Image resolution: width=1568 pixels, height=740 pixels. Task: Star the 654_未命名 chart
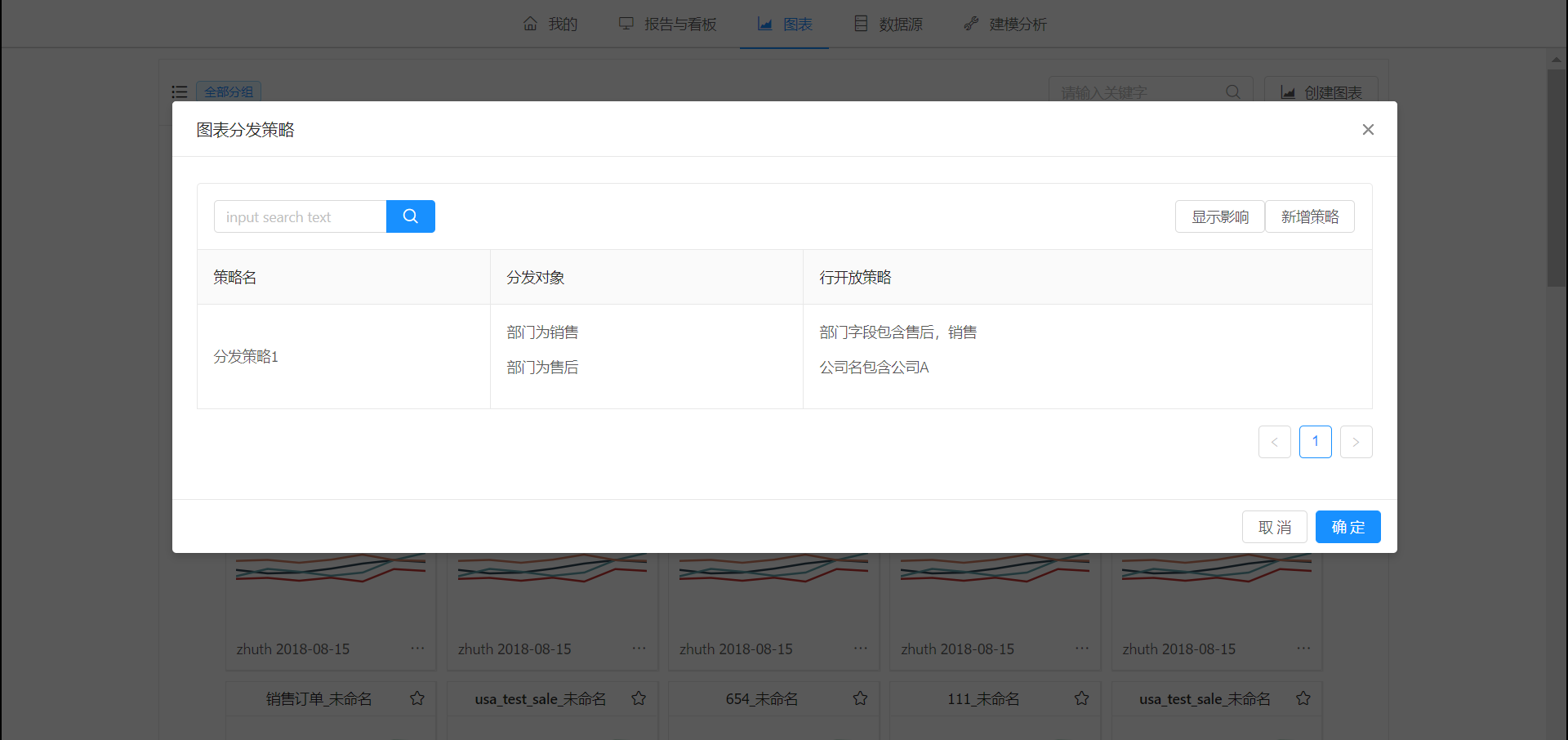860,698
